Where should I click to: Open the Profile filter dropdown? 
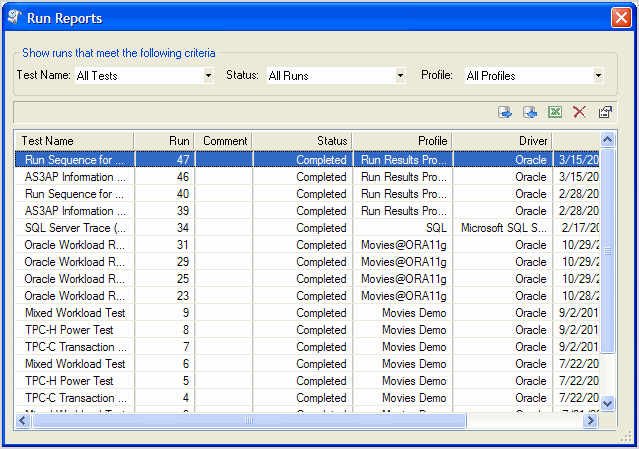598,75
